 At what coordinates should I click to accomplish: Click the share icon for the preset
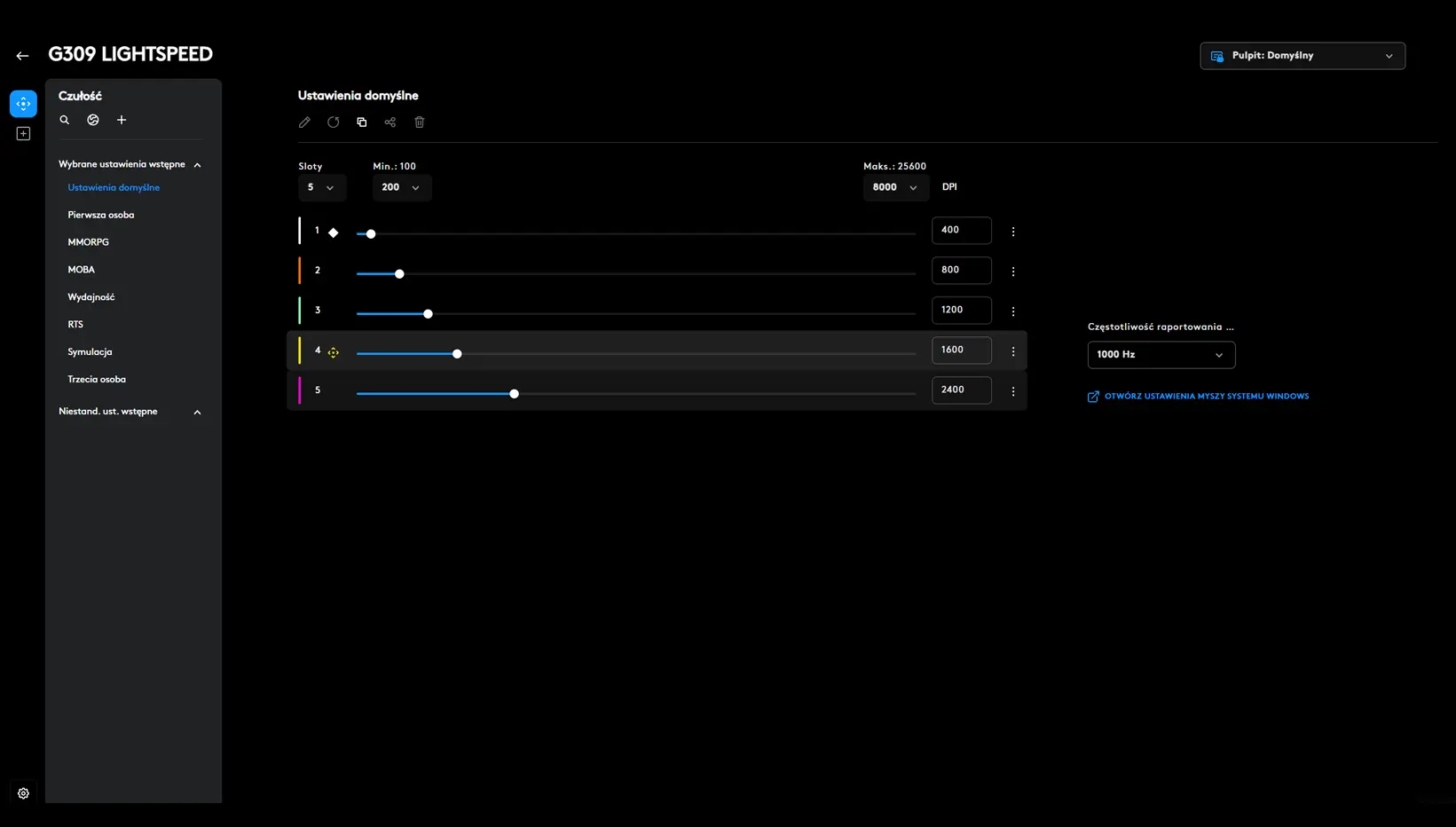point(390,122)
